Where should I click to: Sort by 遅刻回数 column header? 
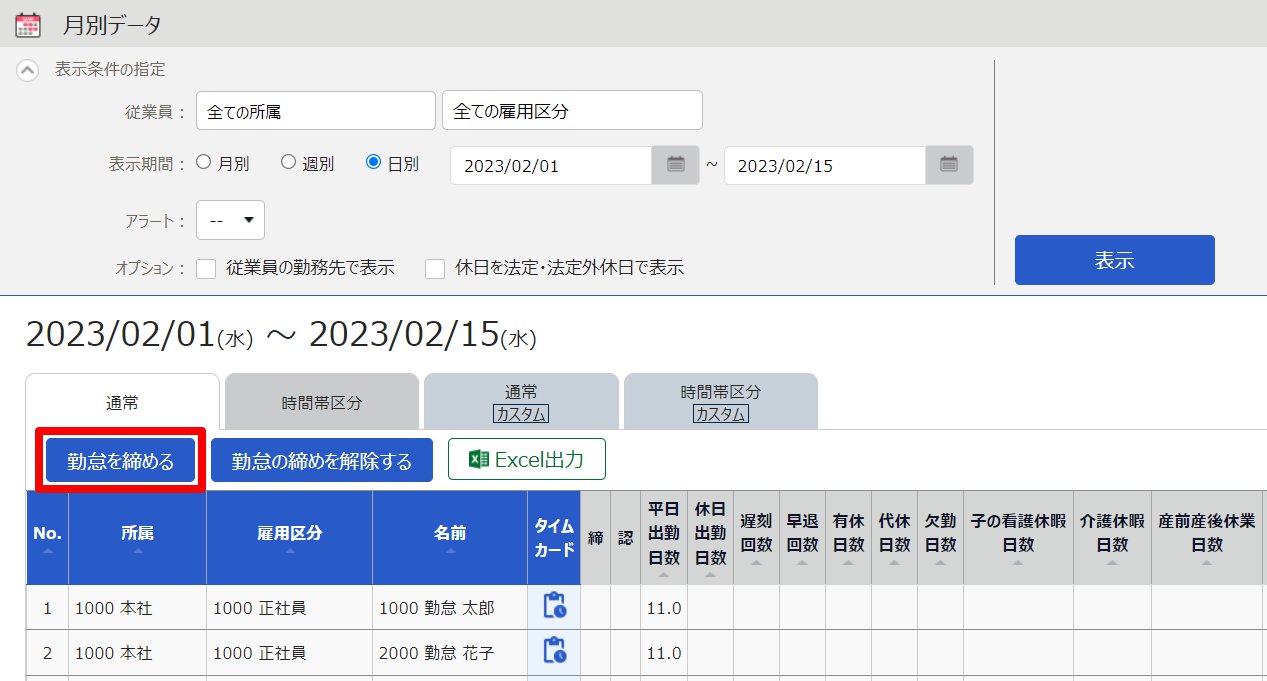(756, 538)
